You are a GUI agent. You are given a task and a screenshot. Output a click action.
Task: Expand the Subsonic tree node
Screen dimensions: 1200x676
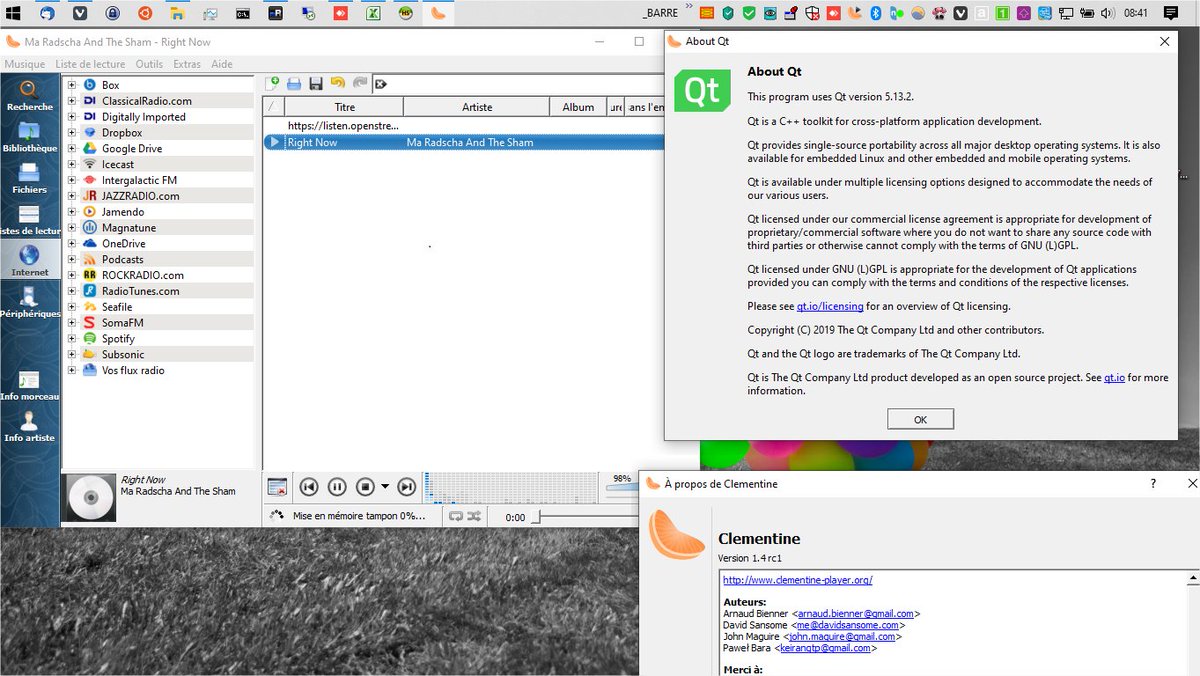tap(72, 354)
